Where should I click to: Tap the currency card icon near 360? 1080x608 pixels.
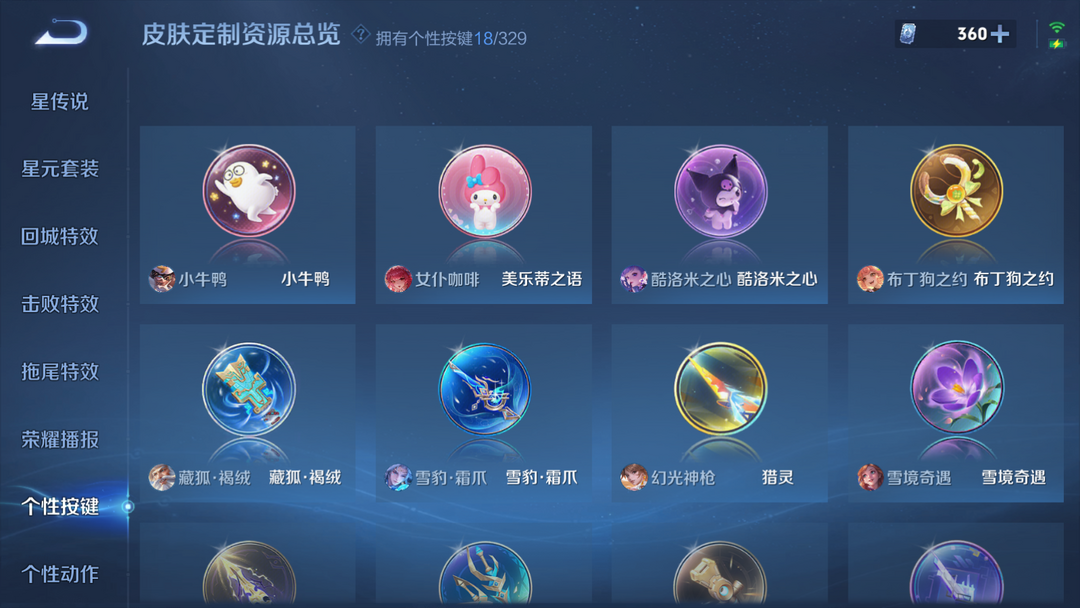coord(908,34)
